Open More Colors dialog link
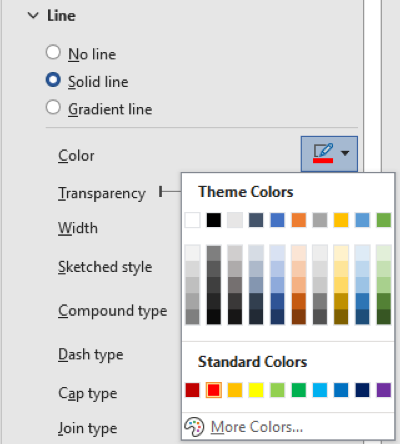The image size is (400, 444). (x=257, y=427)
